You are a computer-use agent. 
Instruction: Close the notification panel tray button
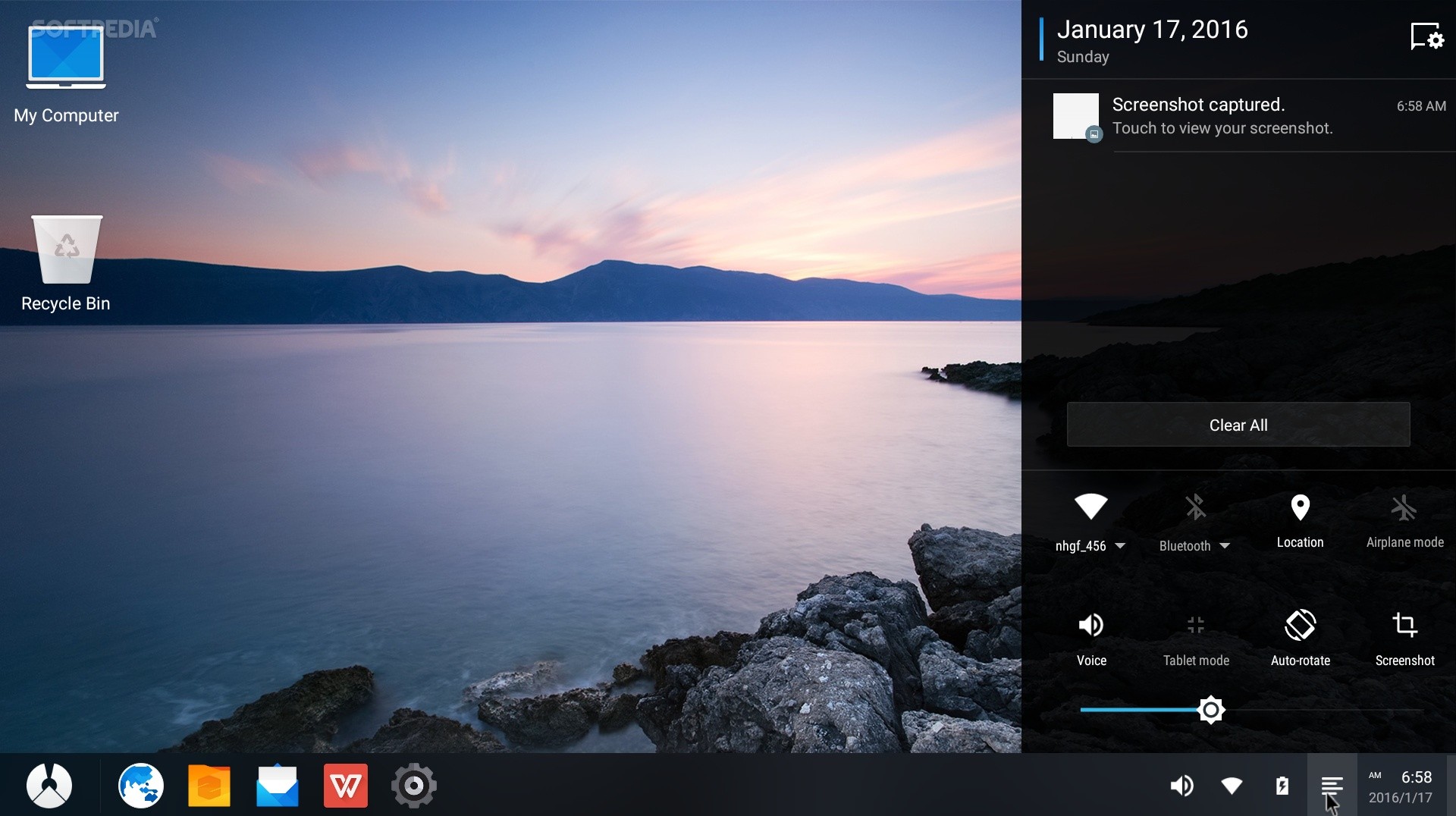1332,785
